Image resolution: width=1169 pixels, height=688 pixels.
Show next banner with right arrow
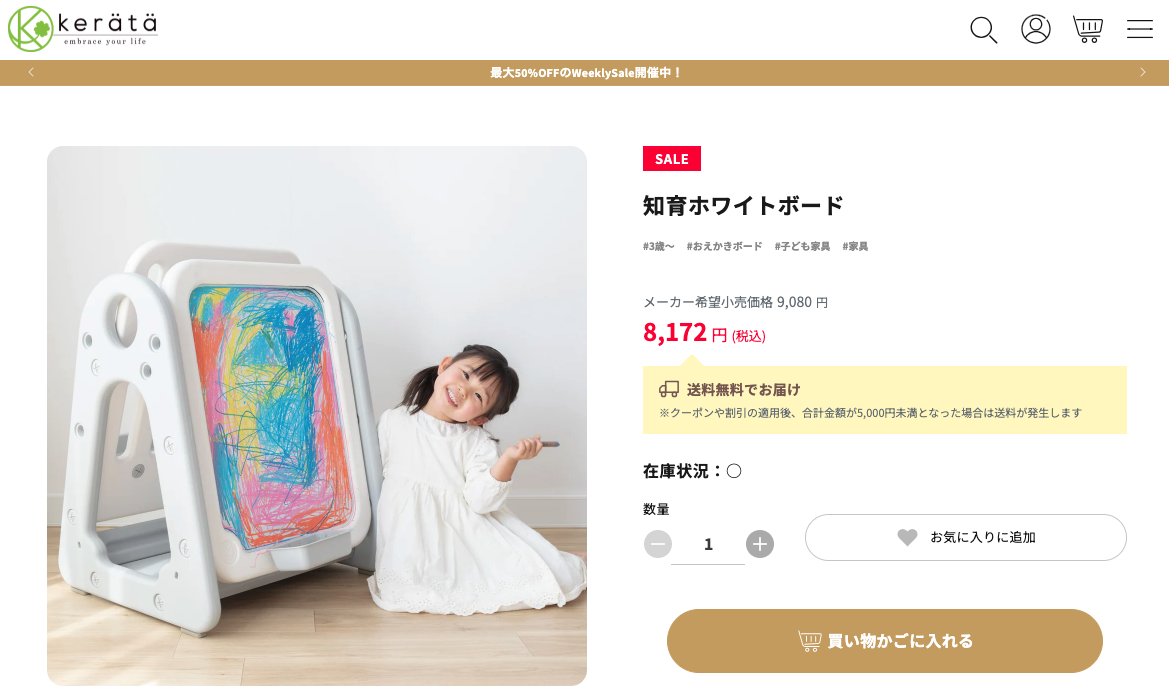click(x=1142, y=72)
